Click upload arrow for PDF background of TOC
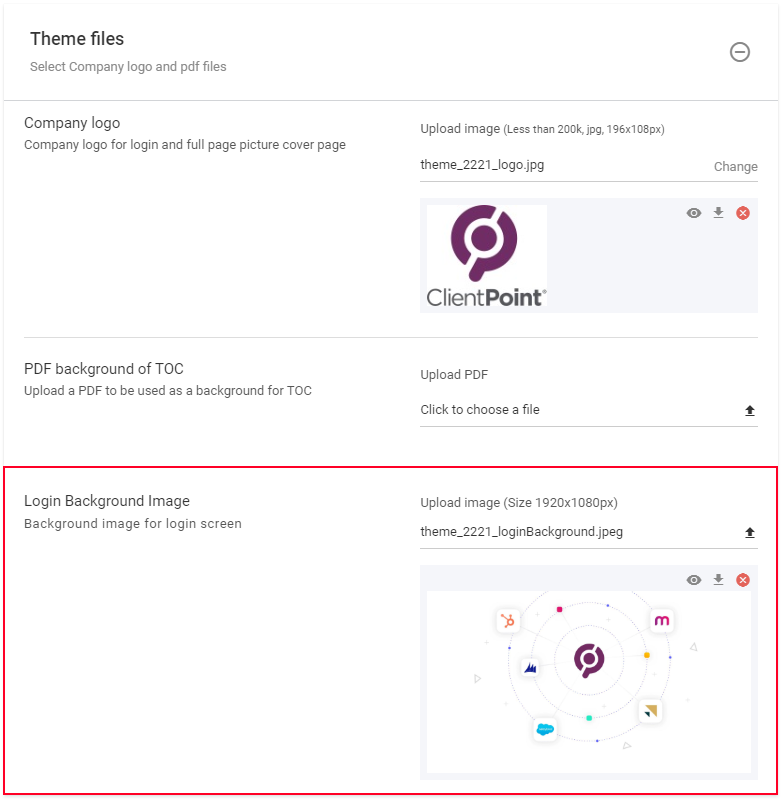Viewport: 782px width, 801px height. pyautogui.click(x=750, y=411)
